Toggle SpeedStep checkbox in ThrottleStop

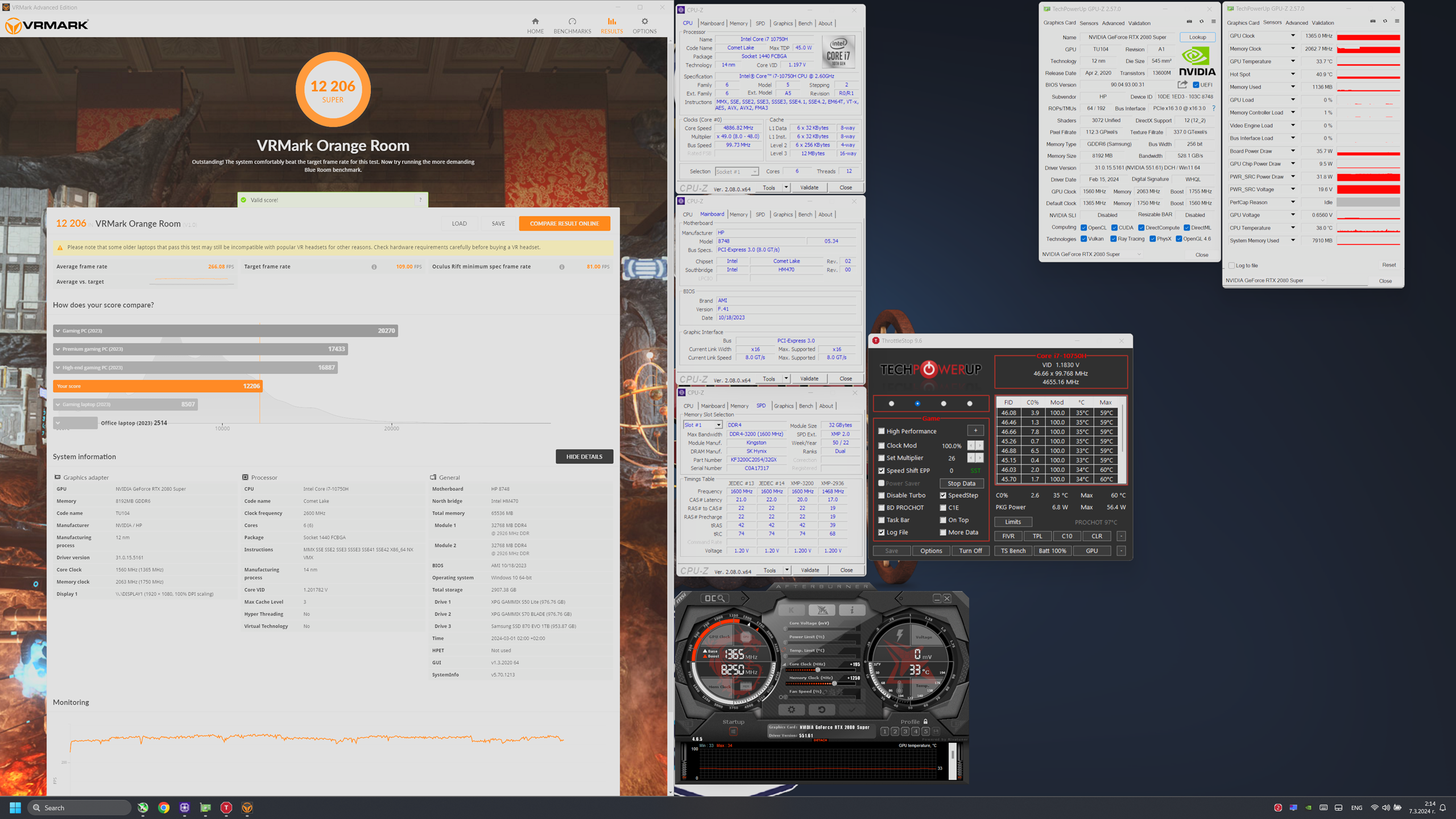943,495
